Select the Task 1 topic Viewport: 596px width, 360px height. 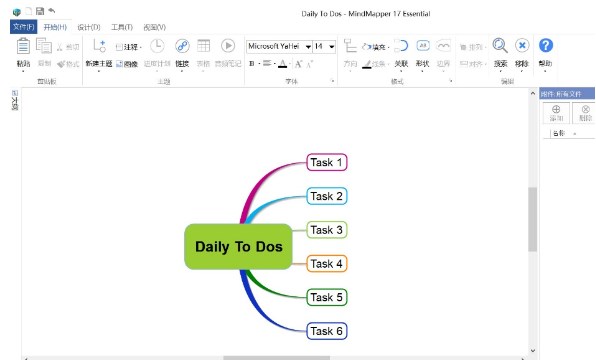point(327,162)
